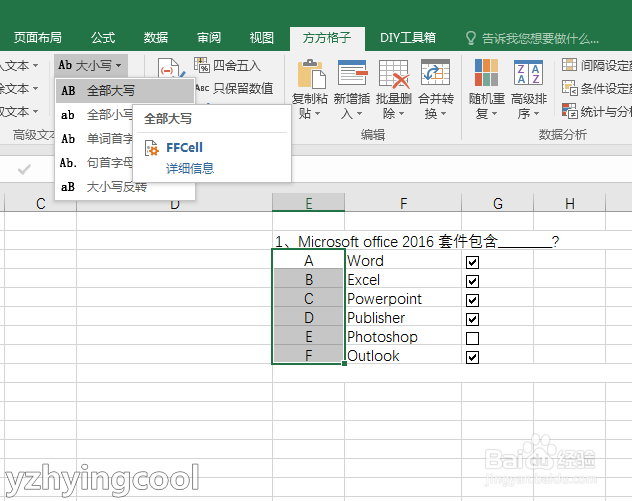Check the Photoshop checkbox
The width and height of the screenshot is (632, 501).
click(472, 338)
